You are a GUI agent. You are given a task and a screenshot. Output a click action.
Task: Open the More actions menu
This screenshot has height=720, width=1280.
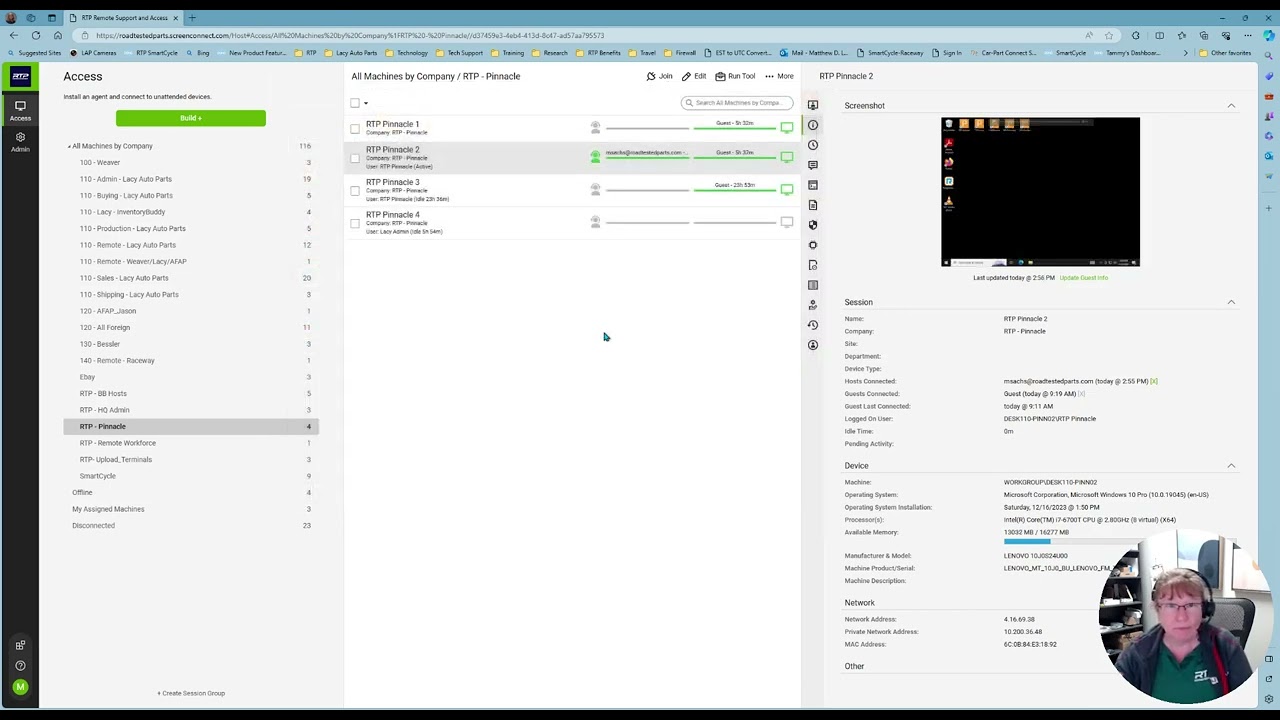point(779,76)
